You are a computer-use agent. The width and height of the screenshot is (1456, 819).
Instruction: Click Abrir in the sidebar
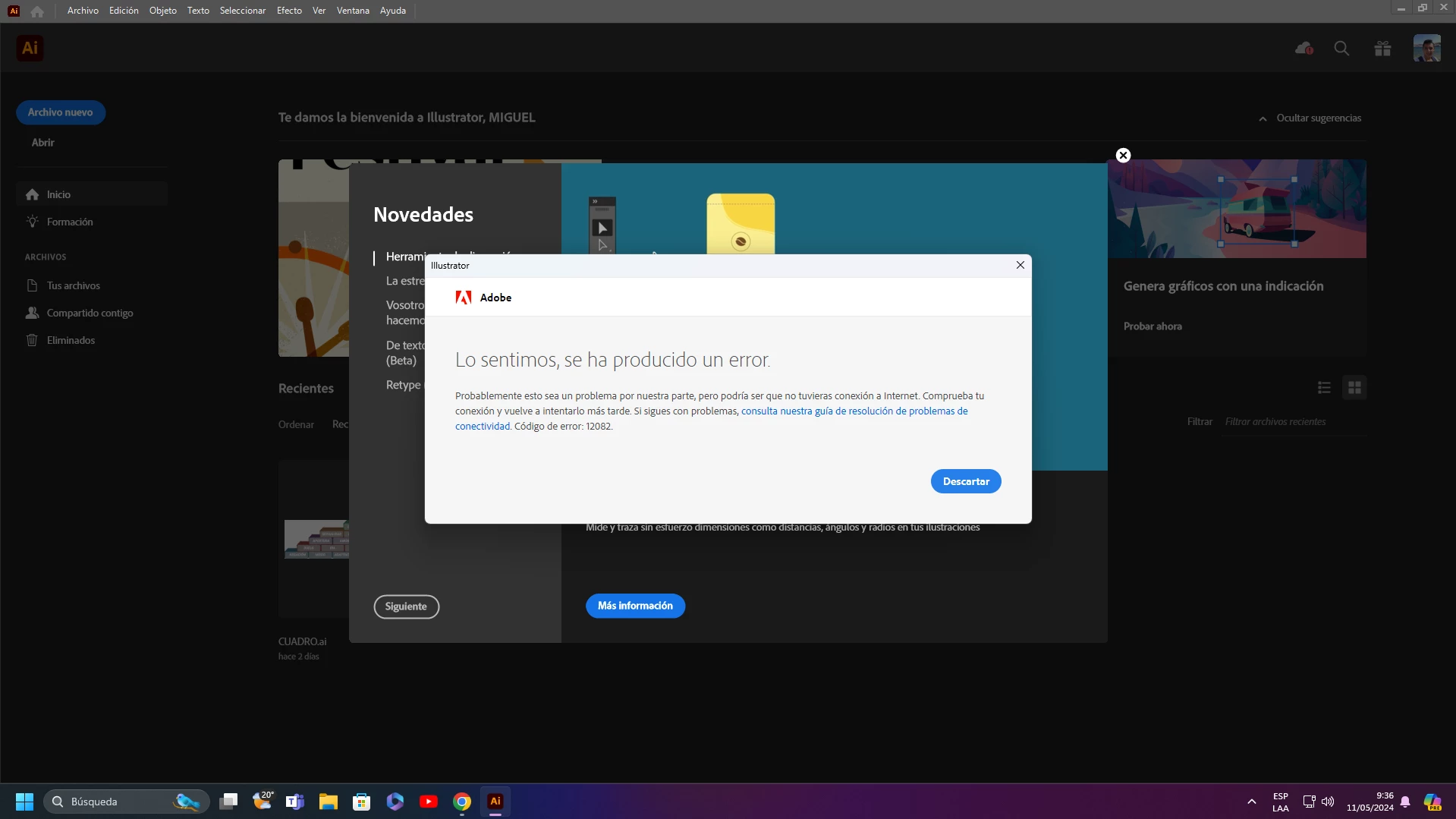click(x=42, y=142)
